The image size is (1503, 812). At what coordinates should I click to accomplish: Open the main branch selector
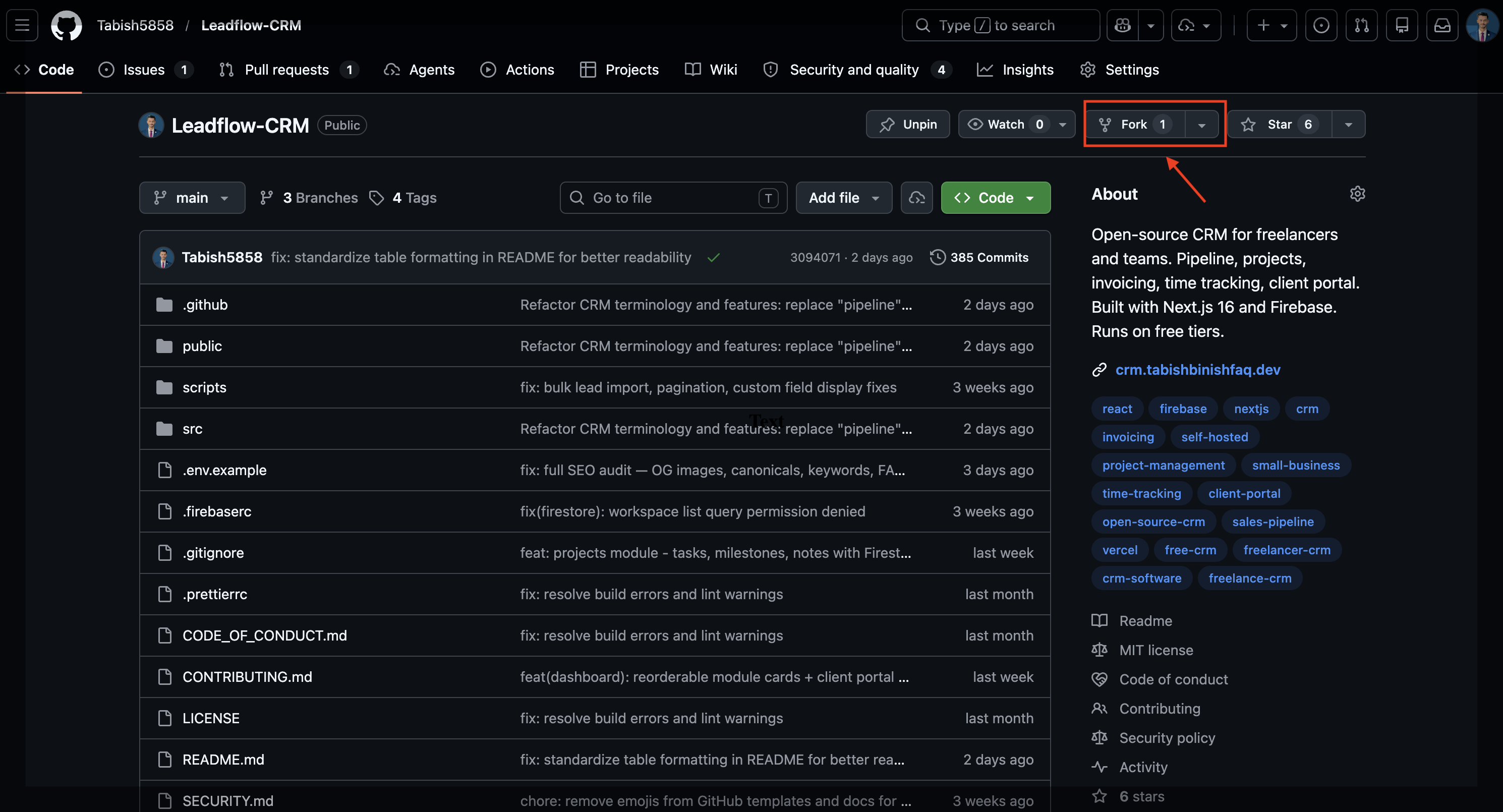click(x=192, y=198)
